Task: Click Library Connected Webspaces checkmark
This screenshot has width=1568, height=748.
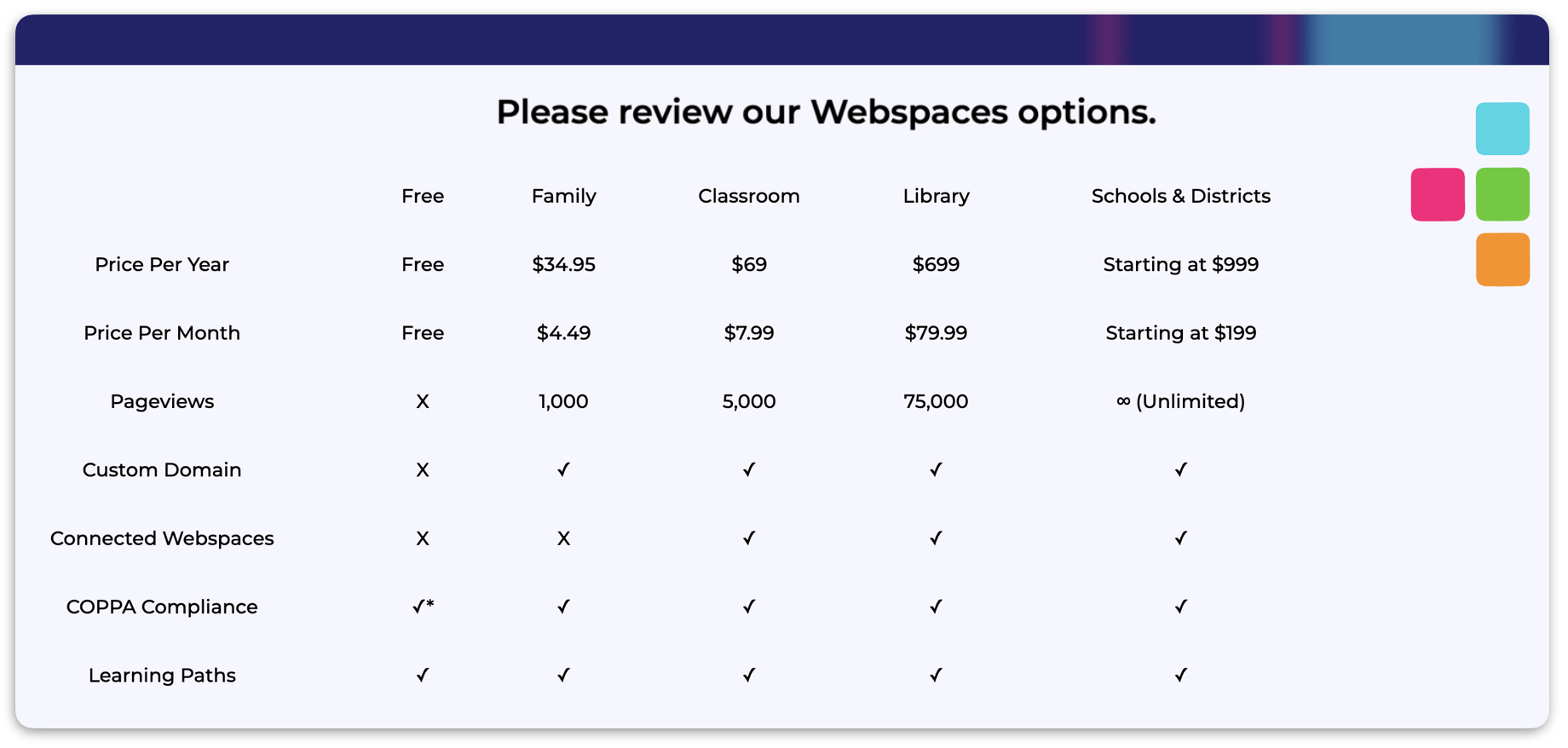Action: pos(936,538)
